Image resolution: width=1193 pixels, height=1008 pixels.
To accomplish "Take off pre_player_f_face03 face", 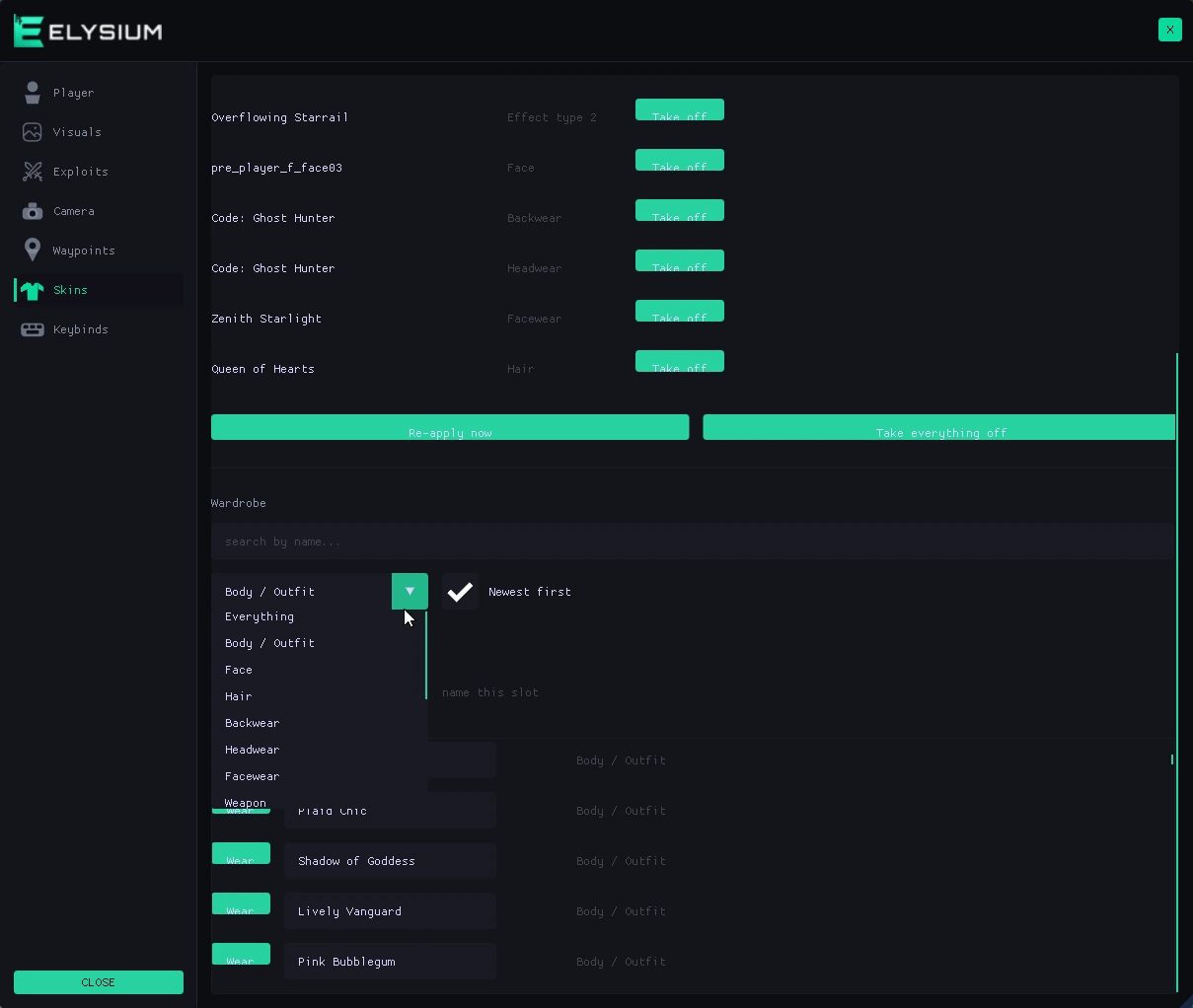I will coord(680,160).
